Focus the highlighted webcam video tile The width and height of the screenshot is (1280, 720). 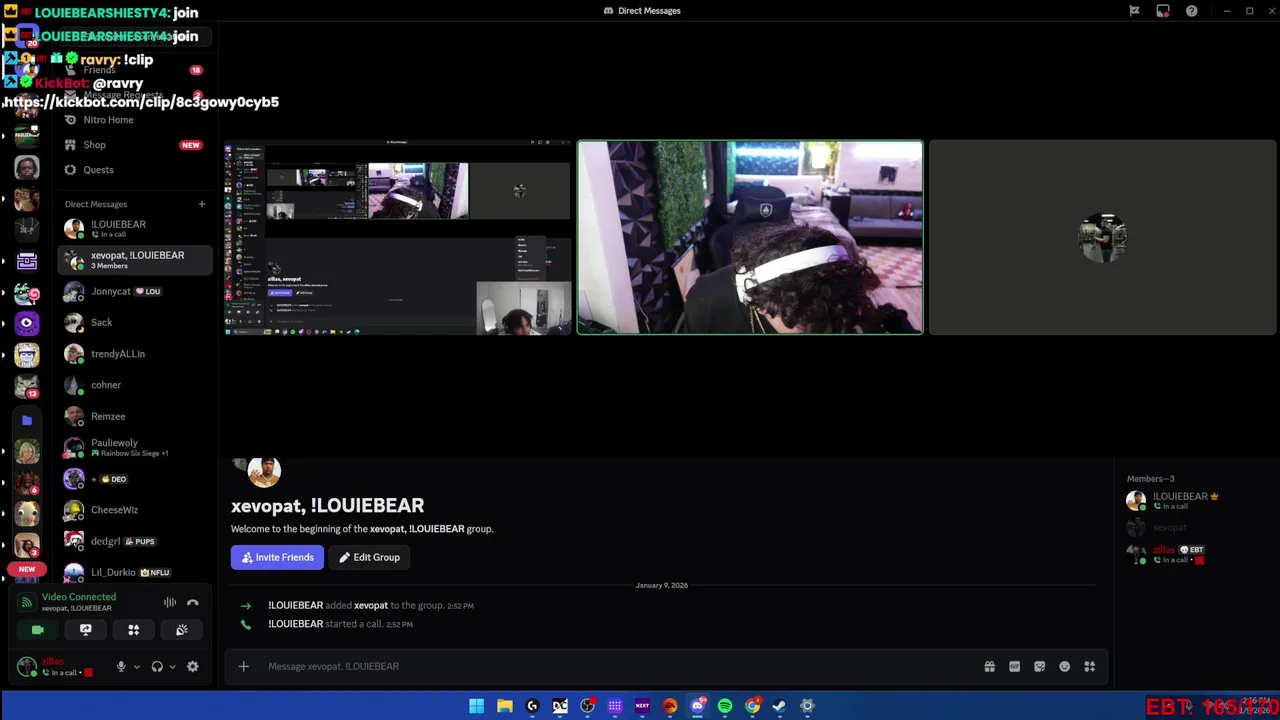[x=750, y=237]
